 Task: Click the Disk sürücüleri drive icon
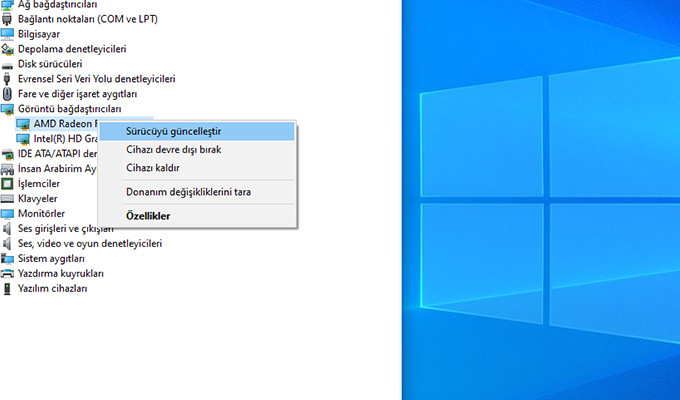coord(7,66)
